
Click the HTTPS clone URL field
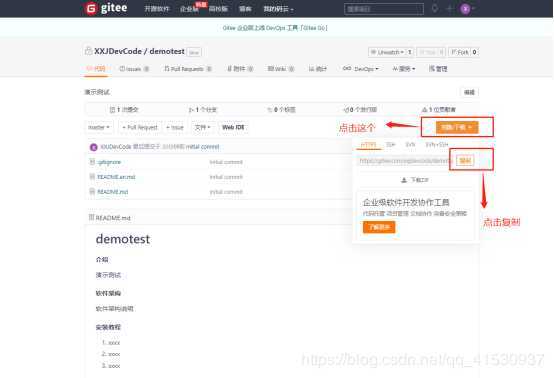click(405, 161)
